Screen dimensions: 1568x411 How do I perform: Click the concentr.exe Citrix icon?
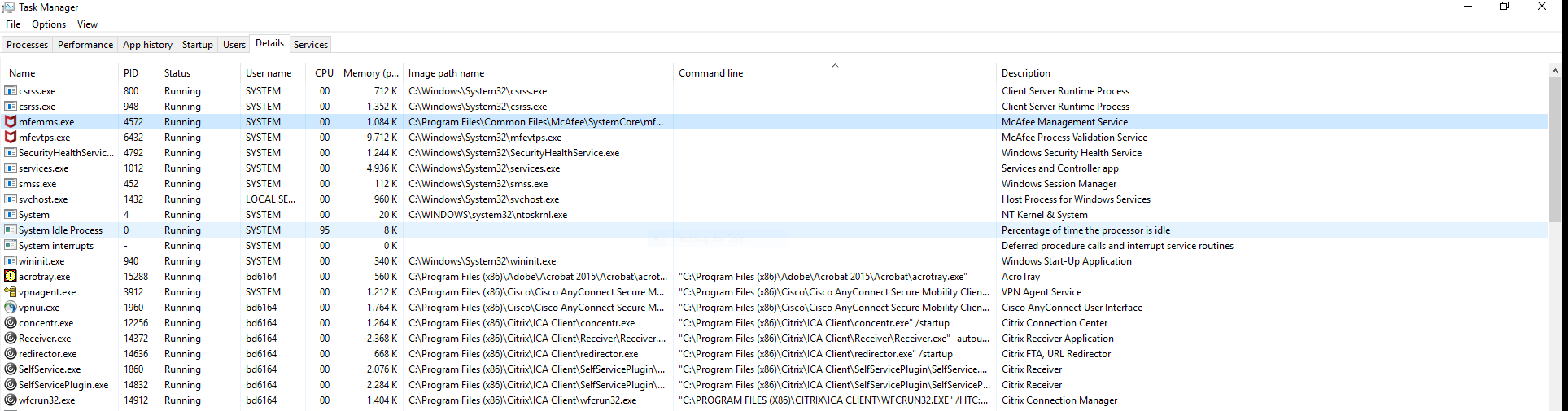(x=11, y=323)
